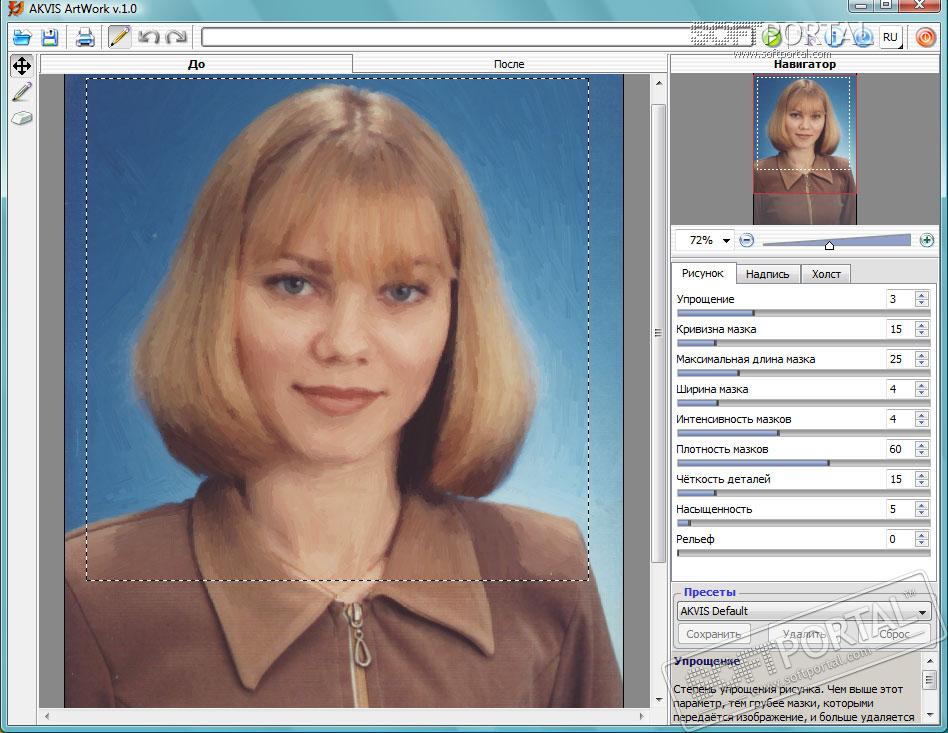Open the AKVIS Default presets dropdown

point(803,611)
